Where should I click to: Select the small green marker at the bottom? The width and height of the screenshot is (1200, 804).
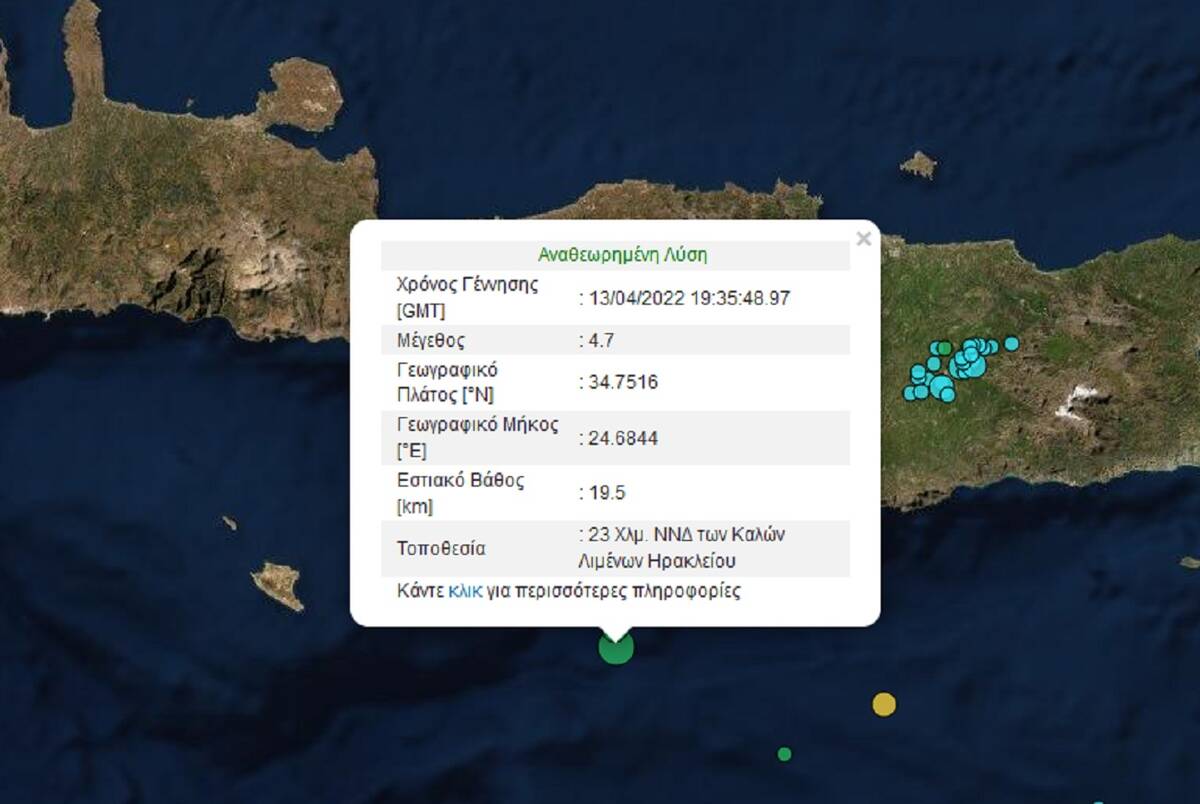(x=785, y=754)
